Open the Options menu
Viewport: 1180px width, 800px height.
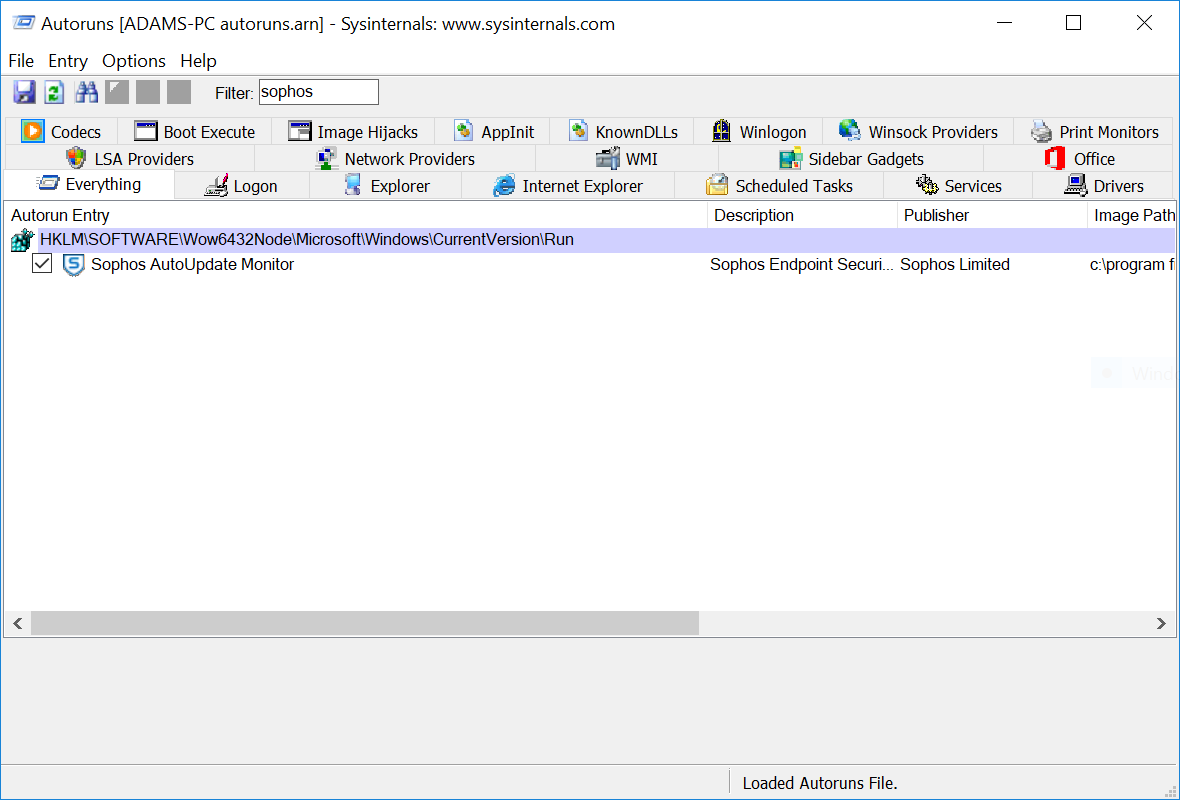134,61
